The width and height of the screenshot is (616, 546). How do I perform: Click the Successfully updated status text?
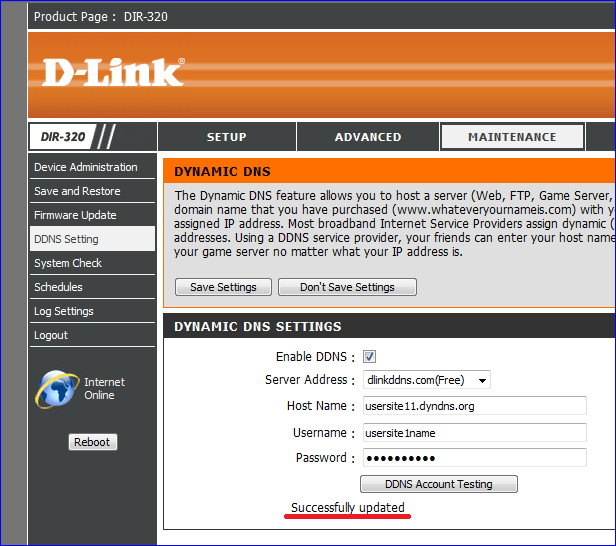click(x=348, y=508)
